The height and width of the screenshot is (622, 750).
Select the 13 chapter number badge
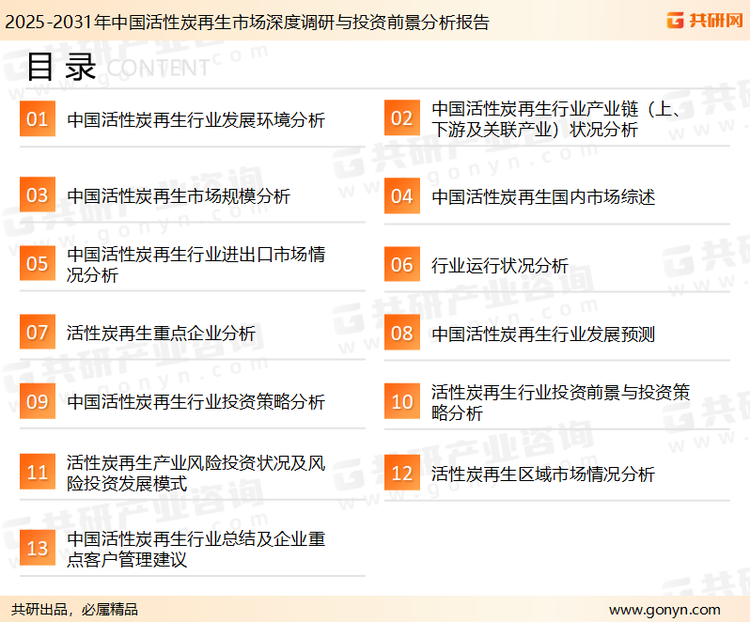coord(37,549)
